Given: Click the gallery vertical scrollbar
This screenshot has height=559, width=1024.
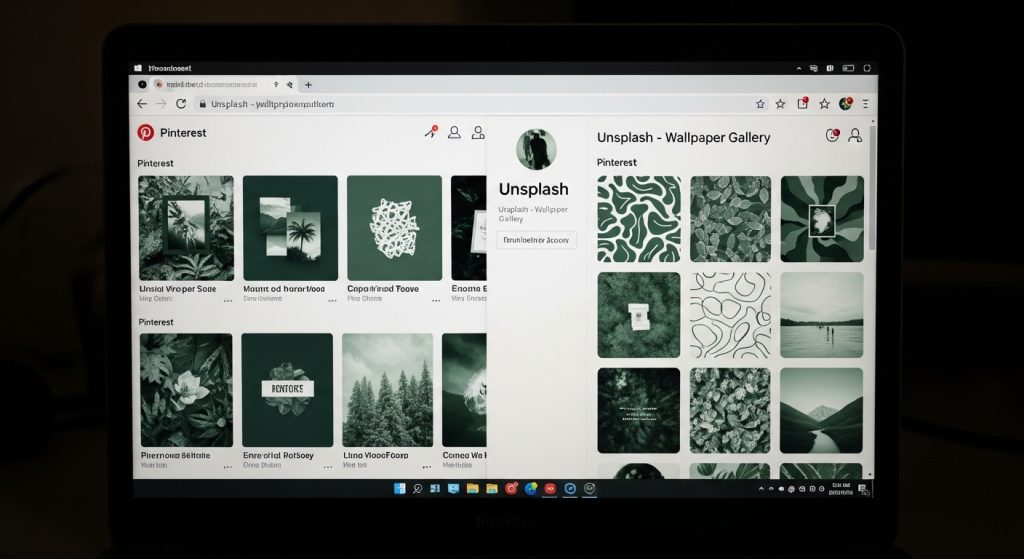Looking at the screenshot, I should 872,188.
